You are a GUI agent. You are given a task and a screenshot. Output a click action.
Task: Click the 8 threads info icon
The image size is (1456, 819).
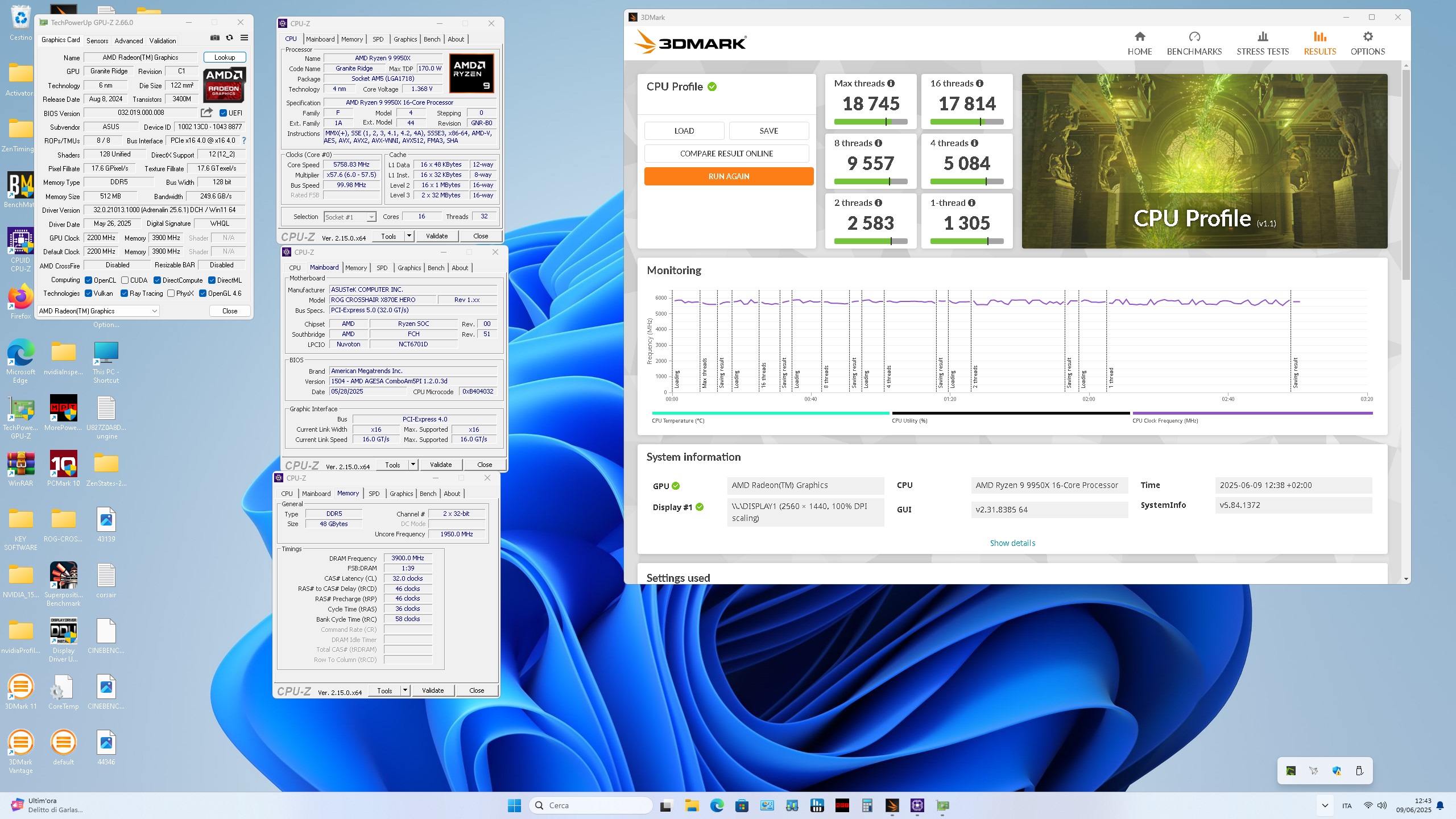[x=878, y=143]
